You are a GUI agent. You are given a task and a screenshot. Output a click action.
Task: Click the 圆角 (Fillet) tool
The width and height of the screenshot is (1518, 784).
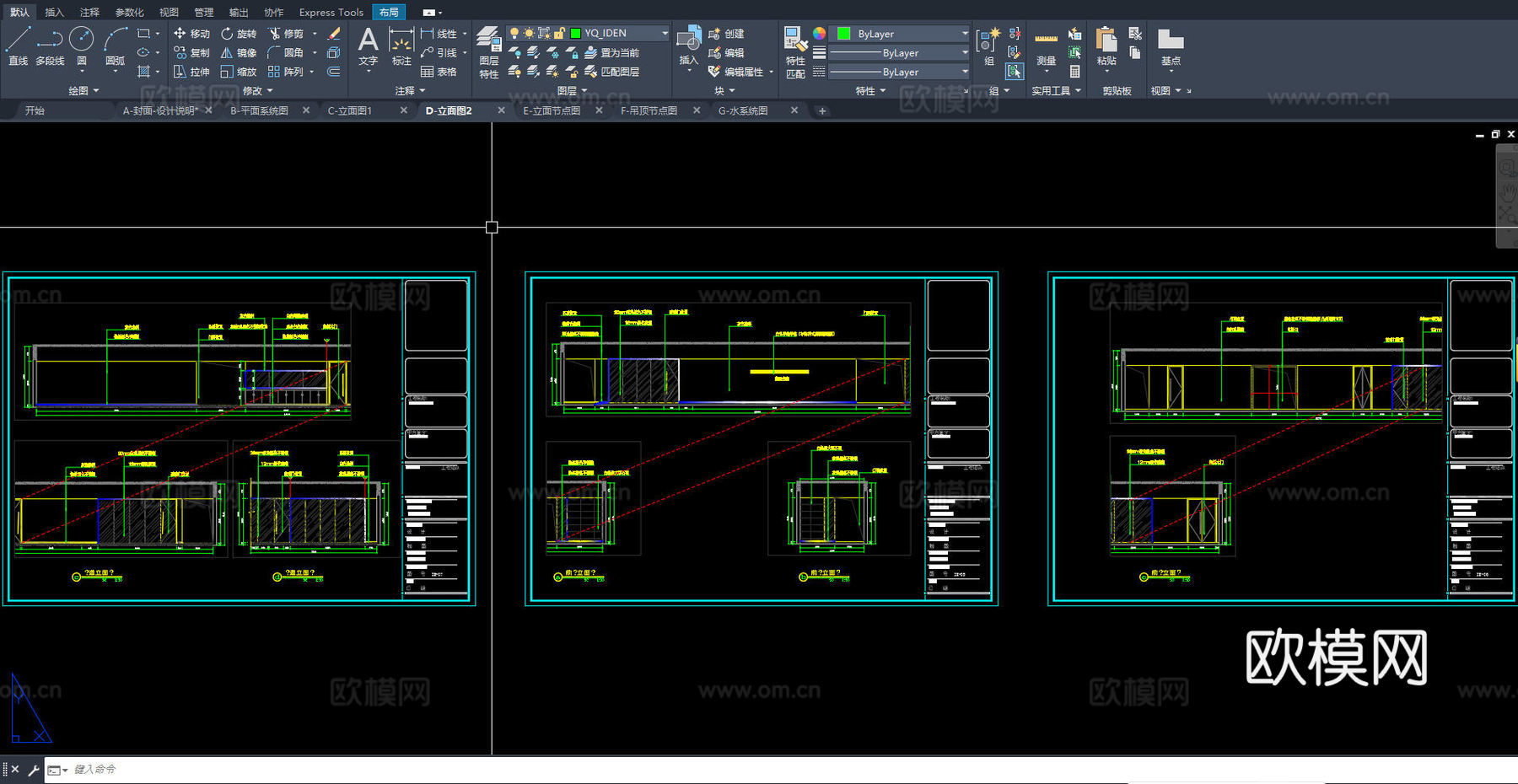click(x=286, y=52)
